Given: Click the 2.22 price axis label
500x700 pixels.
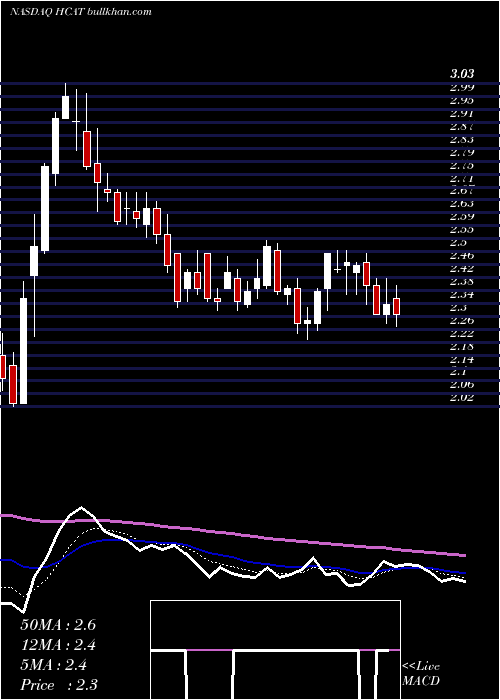Looking at the screenshot, I should point(462,333).
